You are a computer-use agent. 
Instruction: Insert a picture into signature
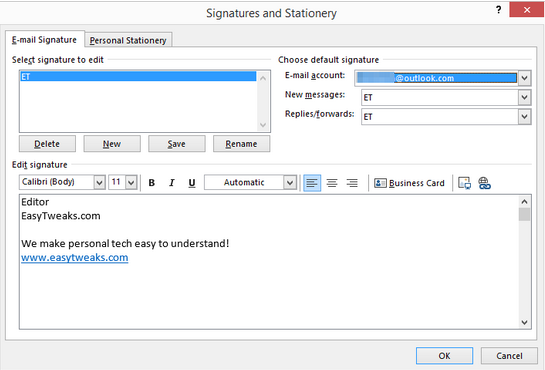(464, 183)
